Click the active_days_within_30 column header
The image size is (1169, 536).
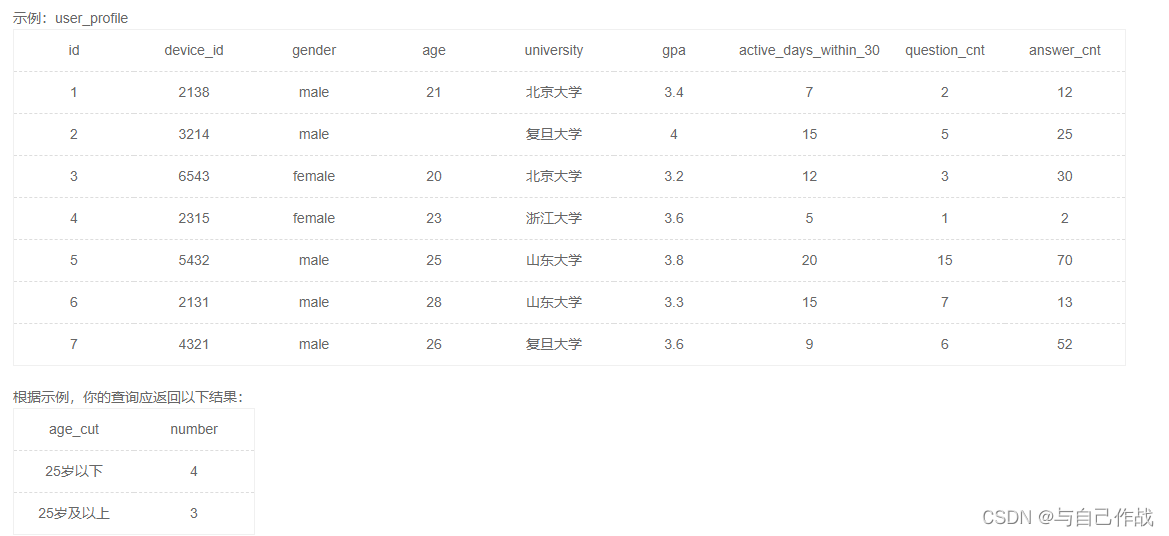pos(809,50)
